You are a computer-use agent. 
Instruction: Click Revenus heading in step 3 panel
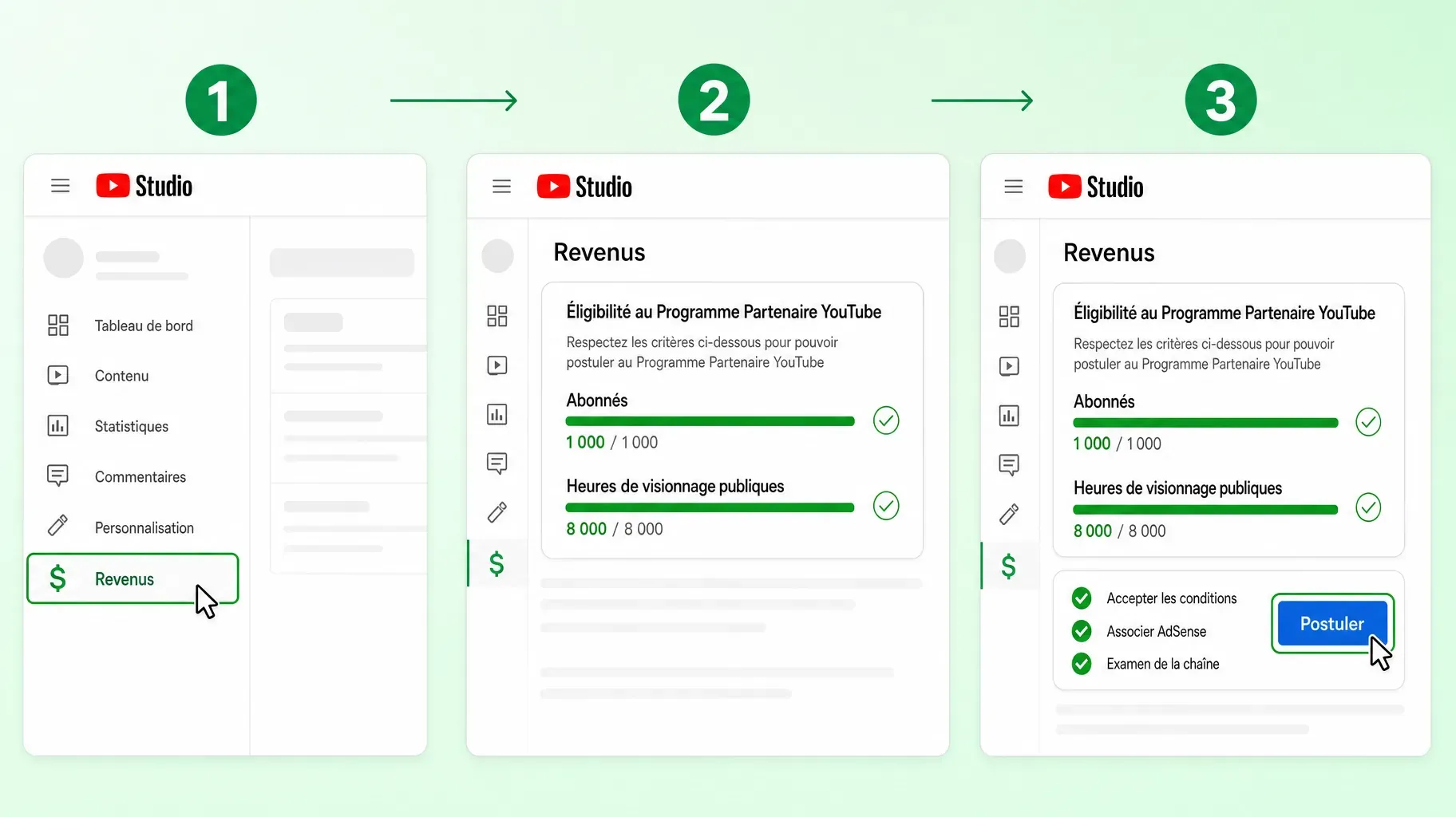pos(1109,253)
